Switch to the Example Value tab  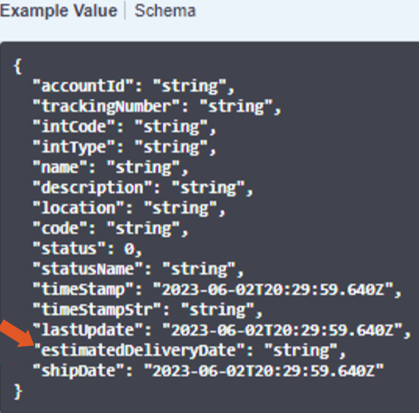(59, 11)
